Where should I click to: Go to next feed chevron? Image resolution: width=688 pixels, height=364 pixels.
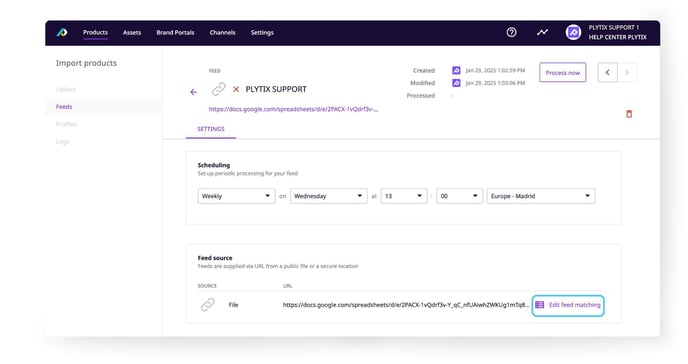(x=627, y=72)
